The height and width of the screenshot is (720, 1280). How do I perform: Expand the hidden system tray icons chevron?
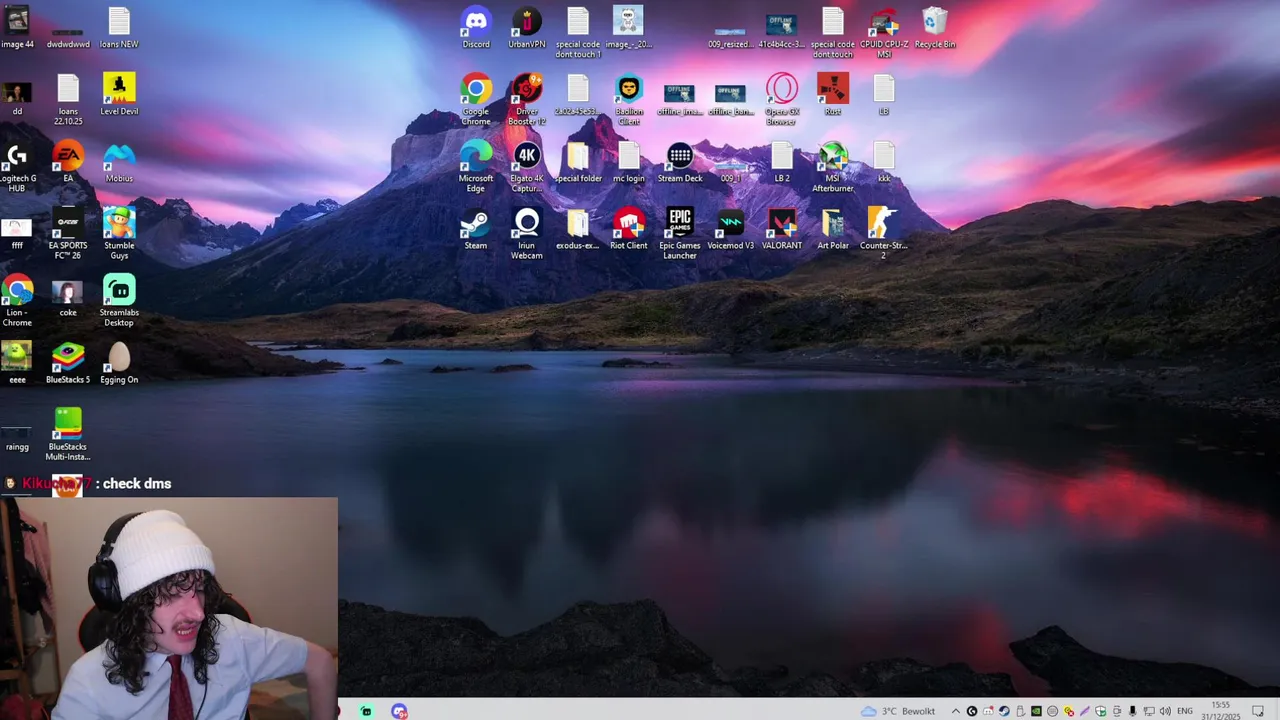956,711
